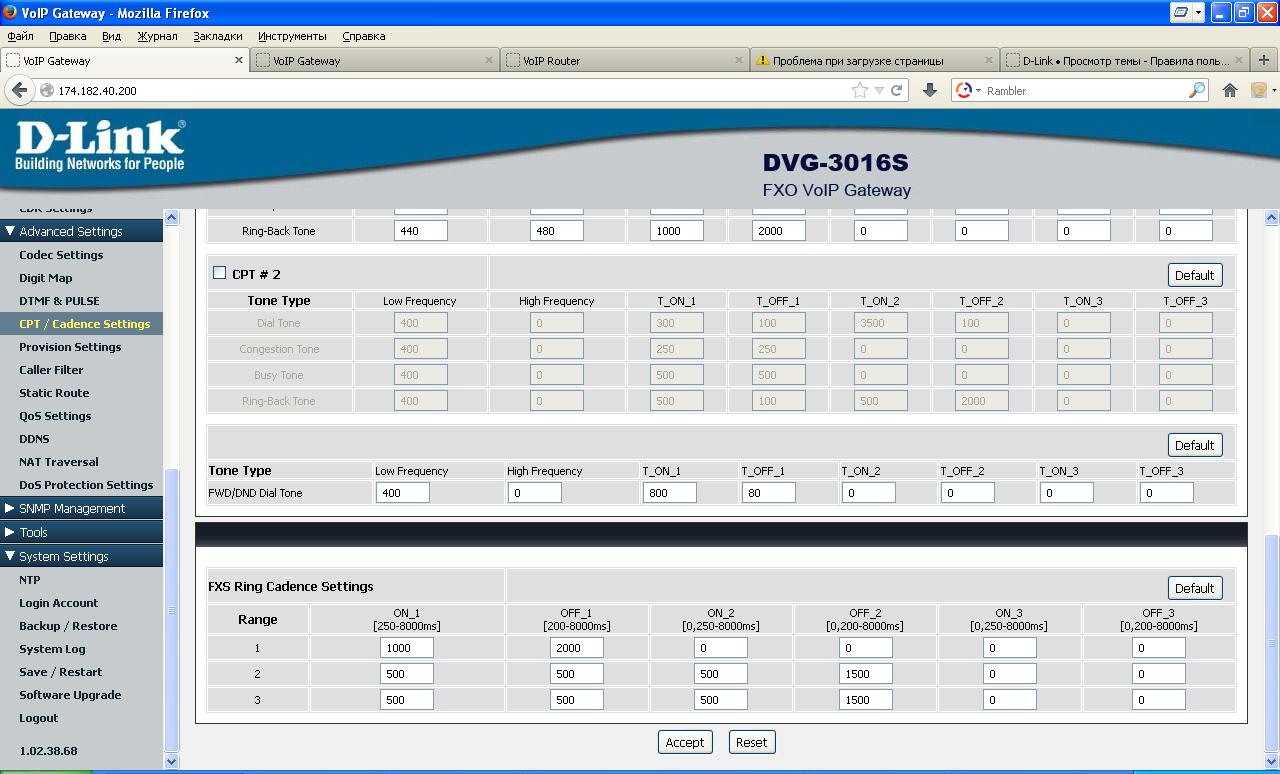Open the Закладки menu
This screenshot has height=774, width=1280.
(217, 36)
